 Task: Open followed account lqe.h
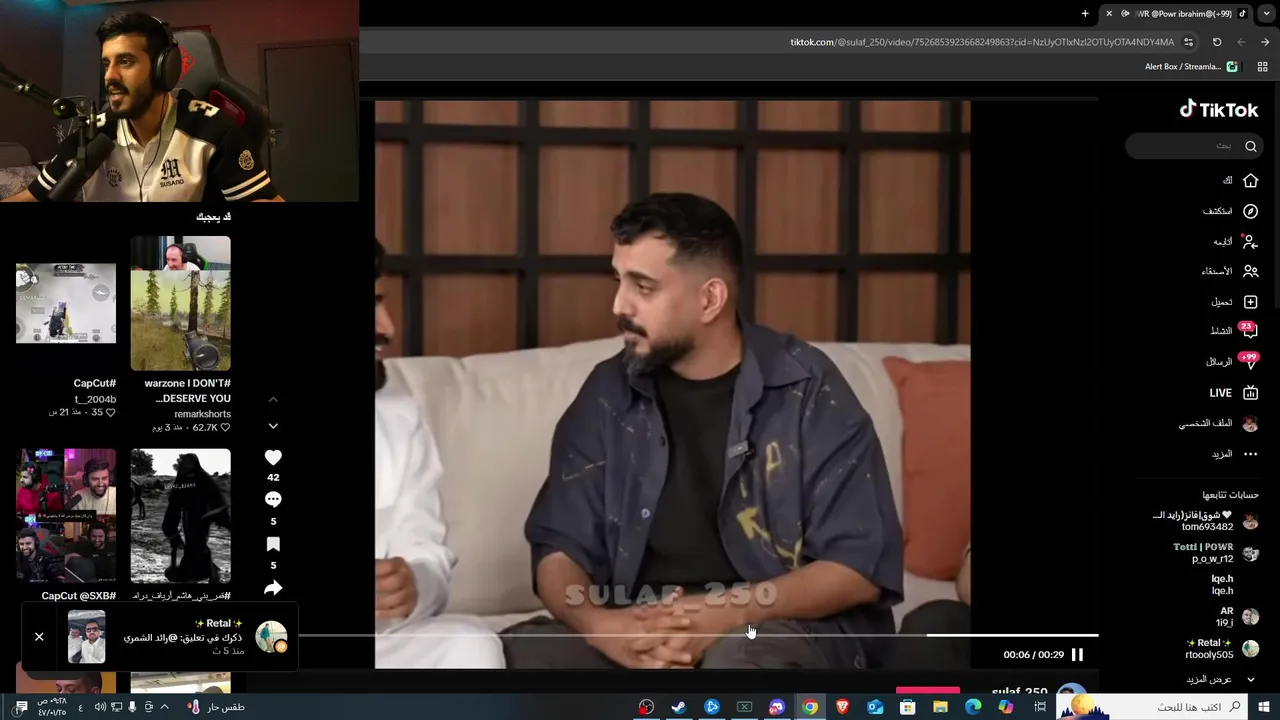pyautogui.click(x=1222, y=585)
